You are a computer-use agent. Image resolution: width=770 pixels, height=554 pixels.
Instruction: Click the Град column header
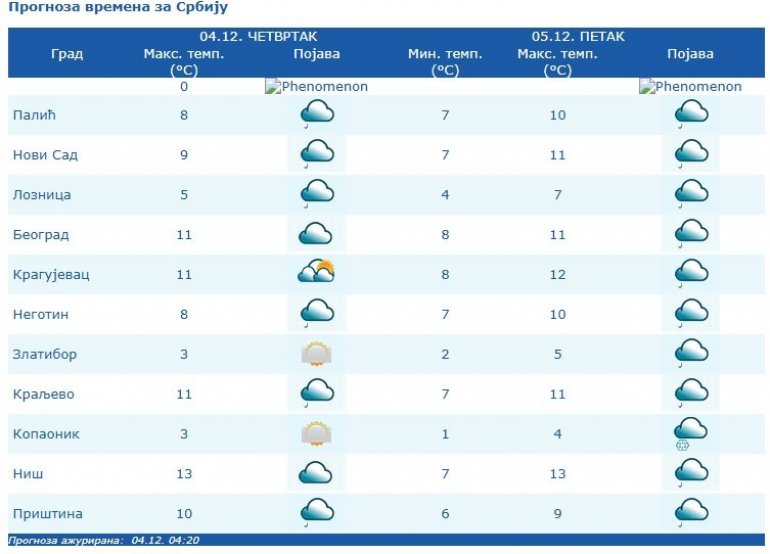point(67,54)
